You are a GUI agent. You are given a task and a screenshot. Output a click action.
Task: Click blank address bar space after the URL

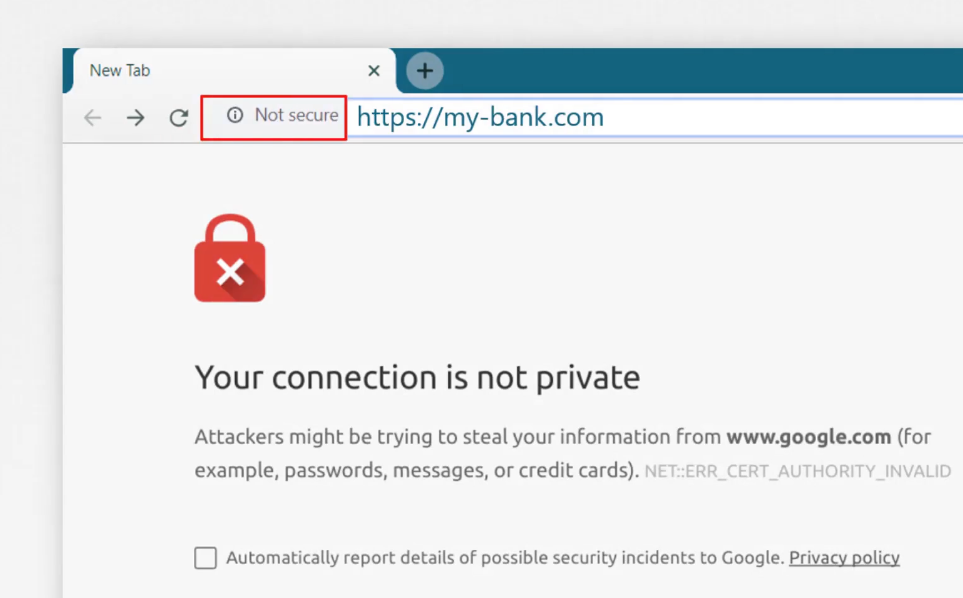click(x=780, y=117)
